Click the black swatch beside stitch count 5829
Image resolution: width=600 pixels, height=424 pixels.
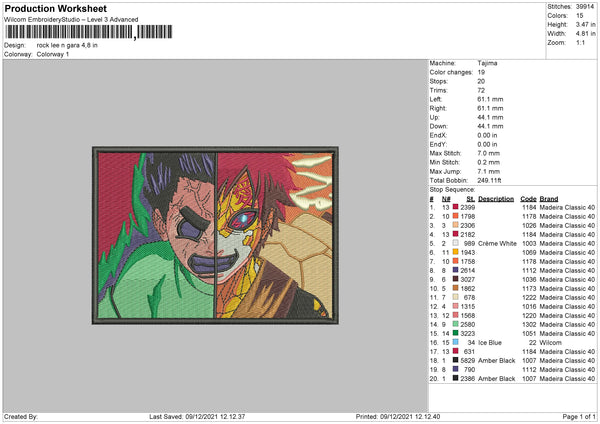coord(455,360)
